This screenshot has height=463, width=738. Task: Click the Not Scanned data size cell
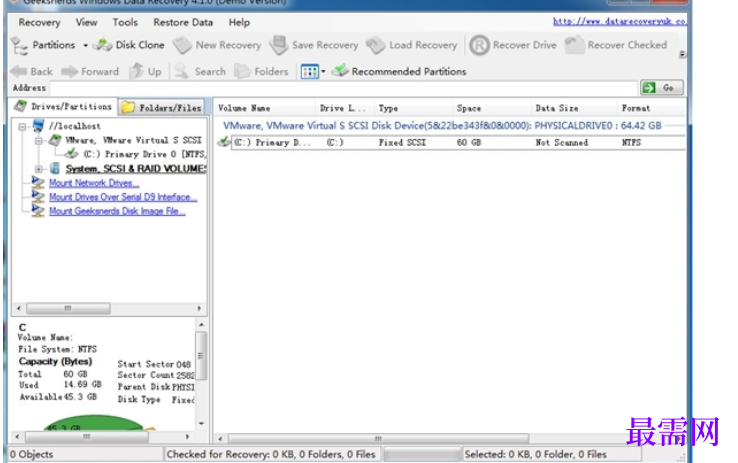coord(562,143)
